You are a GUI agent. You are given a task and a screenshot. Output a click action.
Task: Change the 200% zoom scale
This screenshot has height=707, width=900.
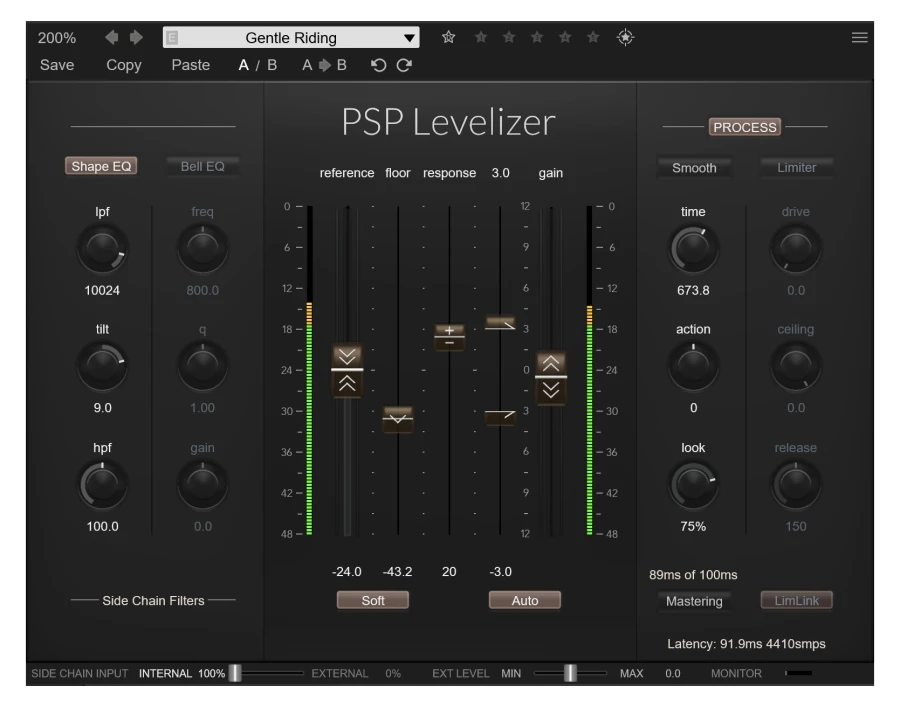coord(57,38)
